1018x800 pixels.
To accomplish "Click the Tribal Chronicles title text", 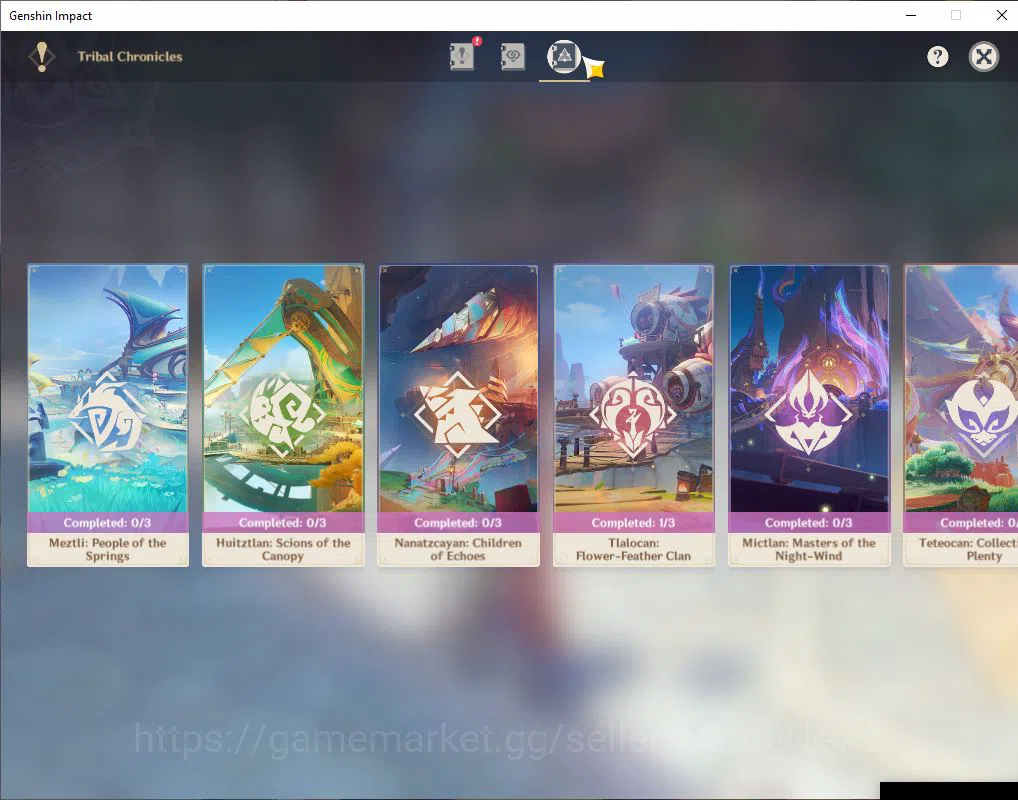I will click(130, 56).
